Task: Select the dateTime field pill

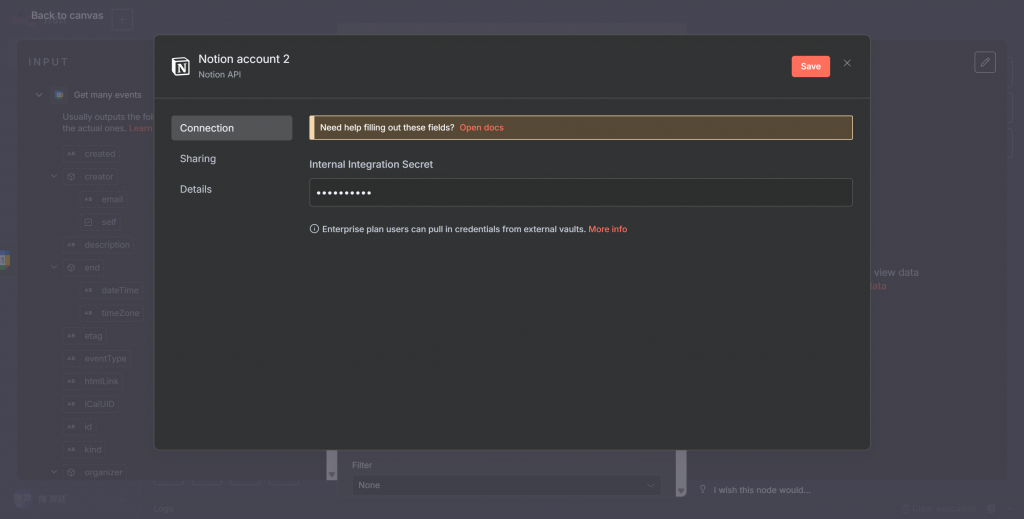Action: pos(112,291)
